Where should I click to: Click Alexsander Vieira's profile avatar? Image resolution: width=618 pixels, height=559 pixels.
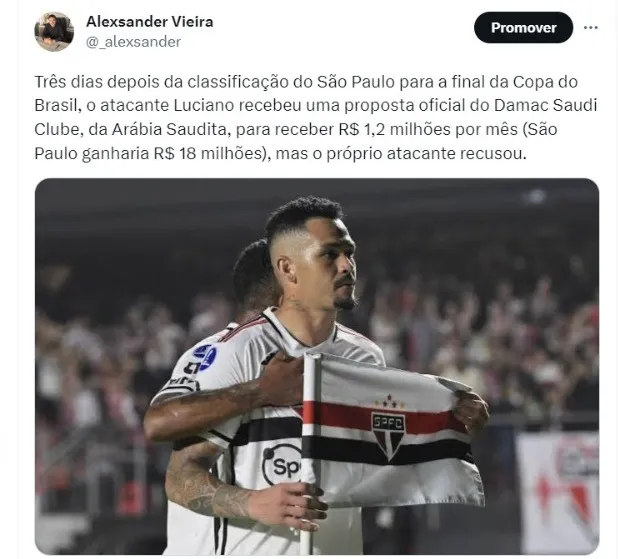click(54, 32)
